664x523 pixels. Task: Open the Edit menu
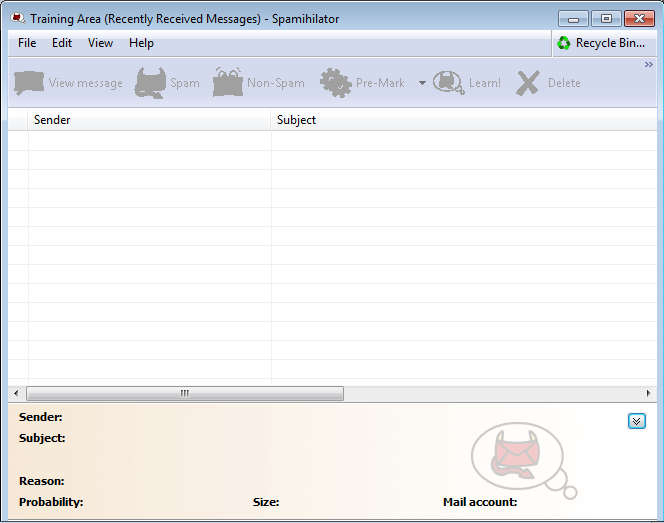click(x=62, y=43)
